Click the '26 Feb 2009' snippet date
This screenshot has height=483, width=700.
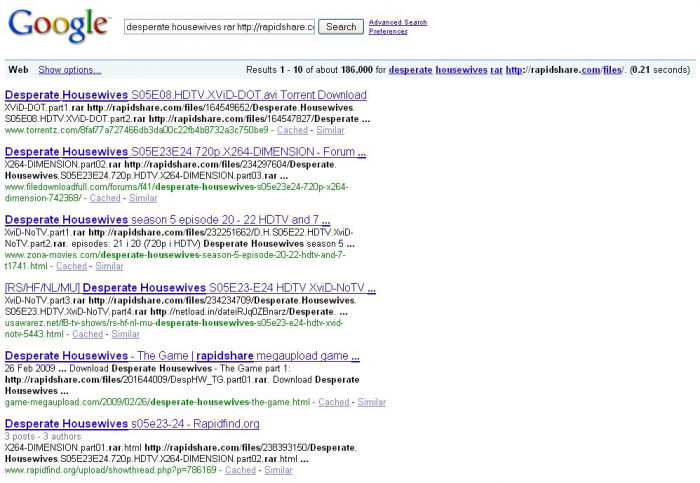30,368
